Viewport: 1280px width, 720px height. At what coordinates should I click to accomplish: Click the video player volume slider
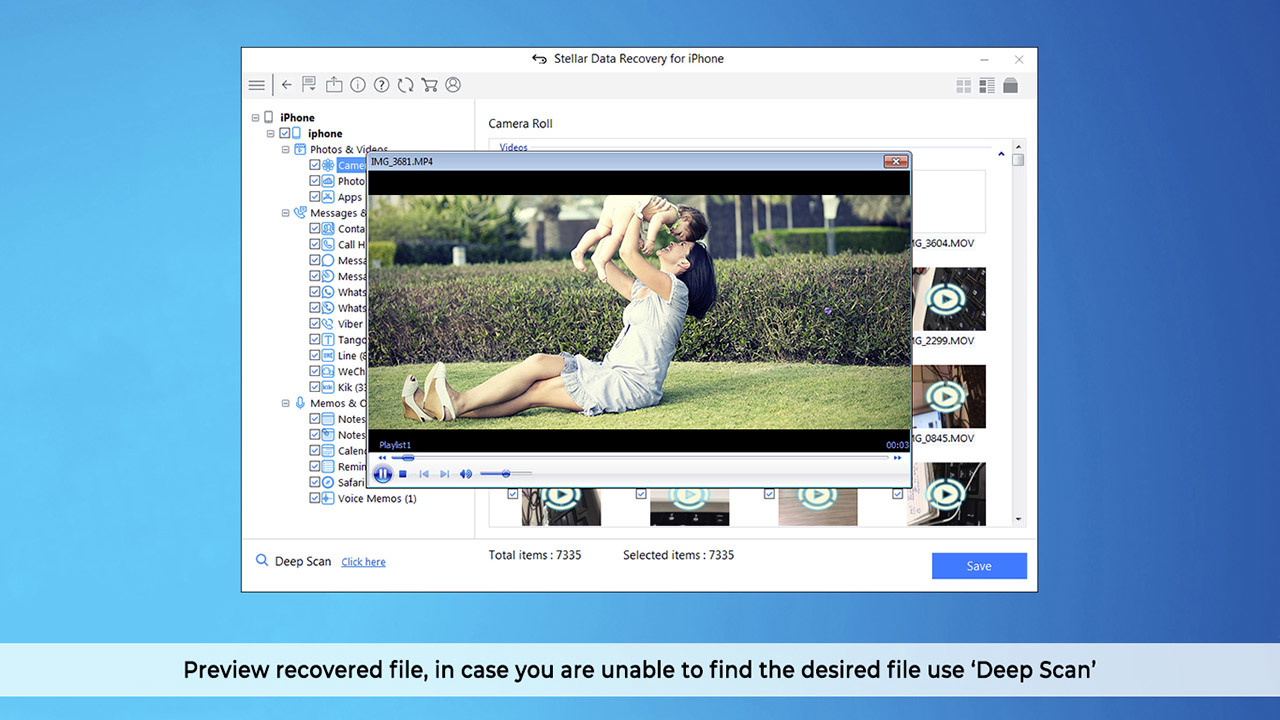click(505, 474)
